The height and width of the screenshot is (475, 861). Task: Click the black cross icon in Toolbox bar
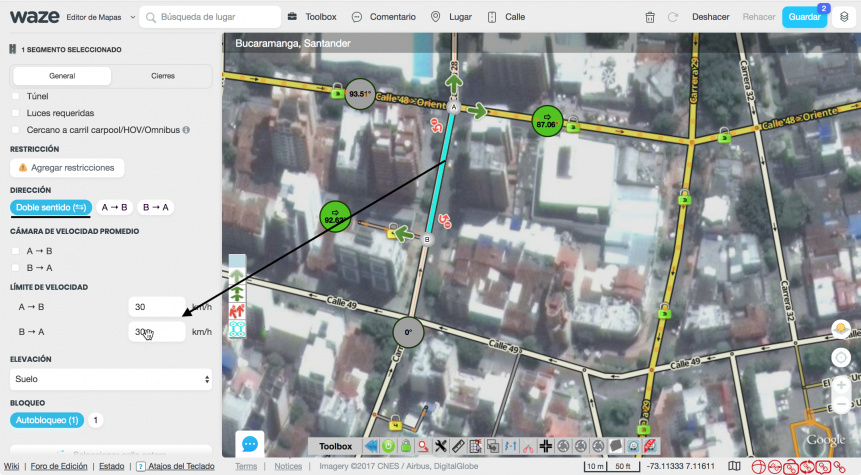click(x=546, y=446)
